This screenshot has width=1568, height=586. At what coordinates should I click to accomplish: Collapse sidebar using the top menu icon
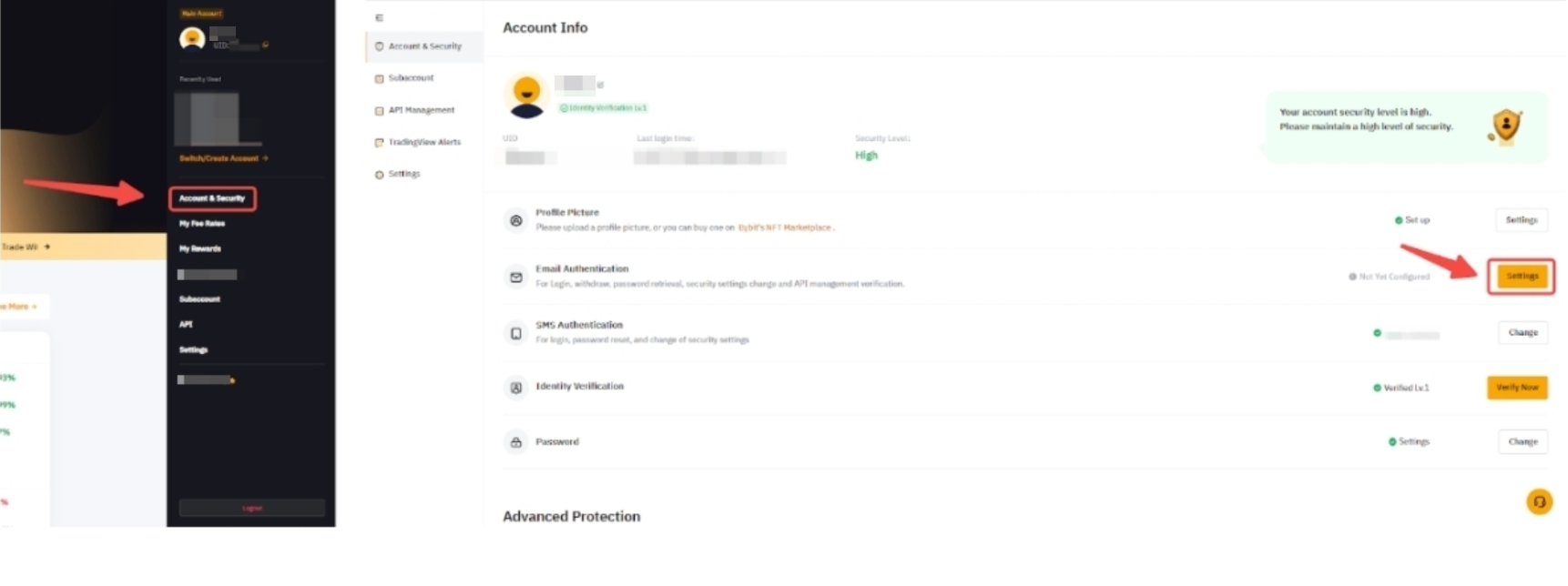[x=379, y=17]
